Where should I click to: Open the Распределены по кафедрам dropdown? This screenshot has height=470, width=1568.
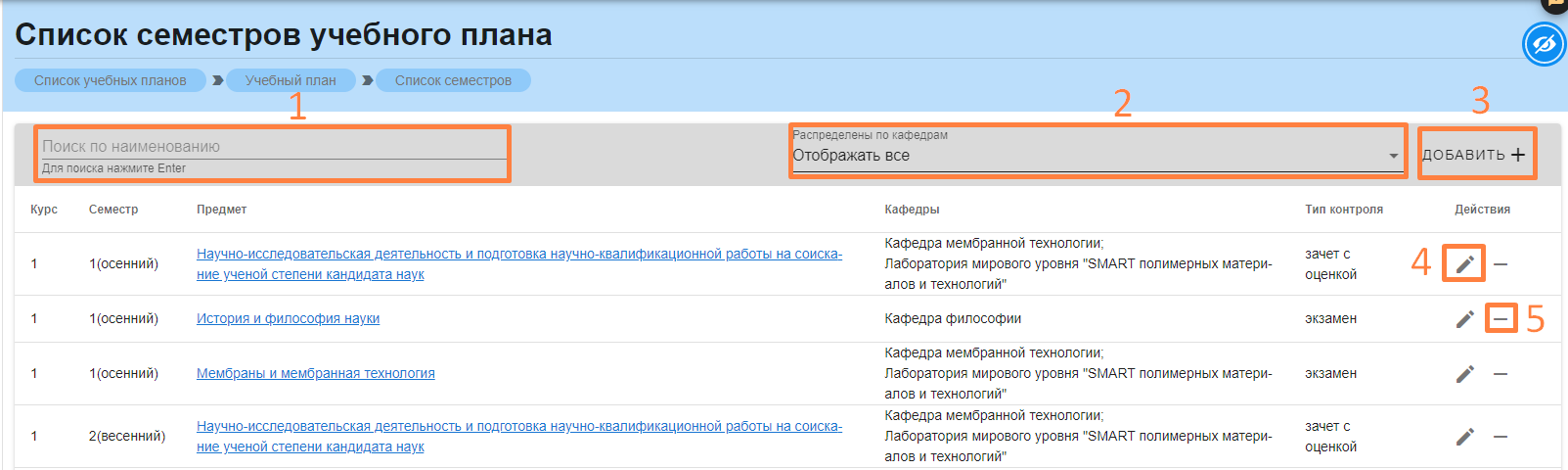1096,155
